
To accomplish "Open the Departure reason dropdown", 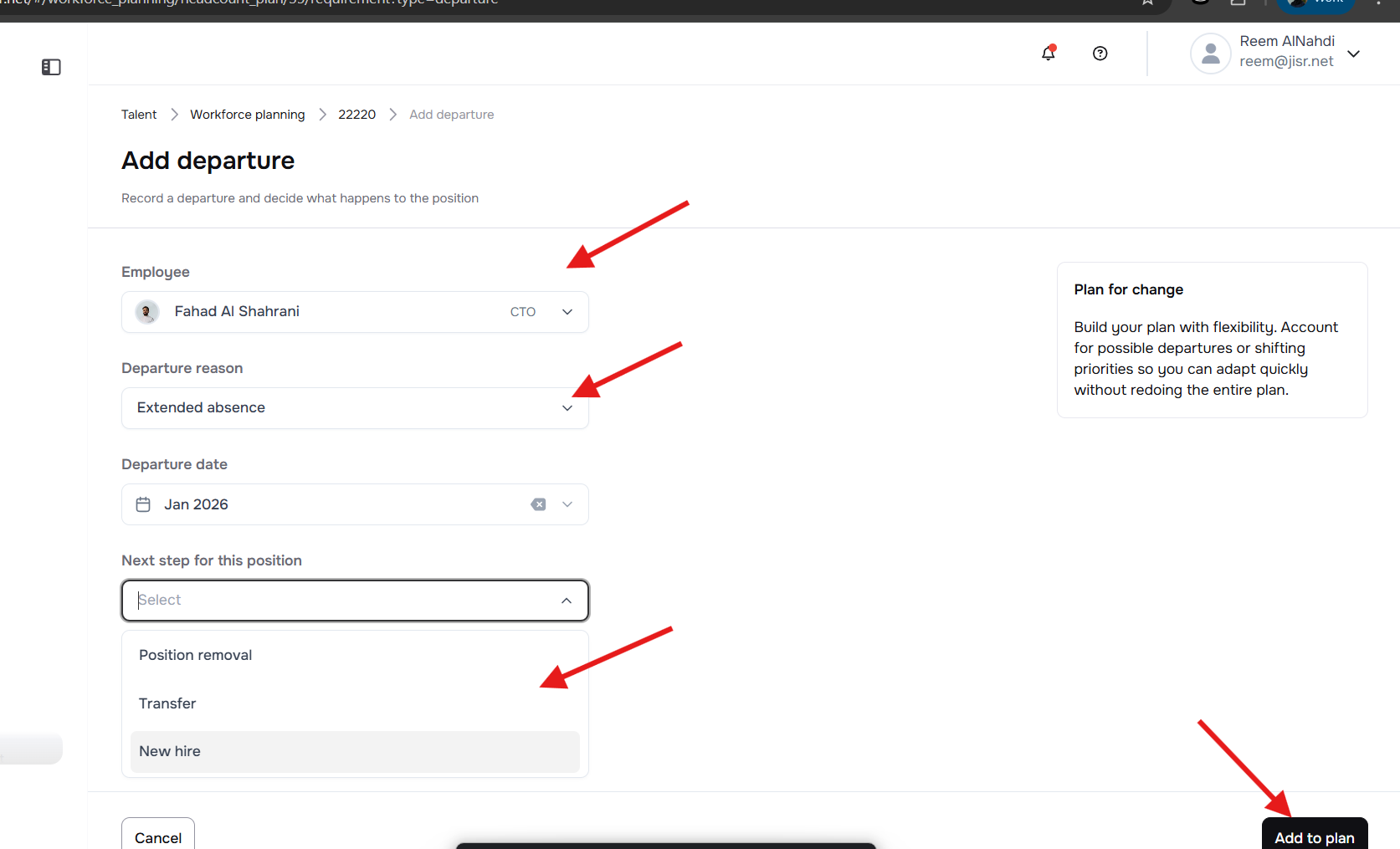I will click(x=567, y=408).
